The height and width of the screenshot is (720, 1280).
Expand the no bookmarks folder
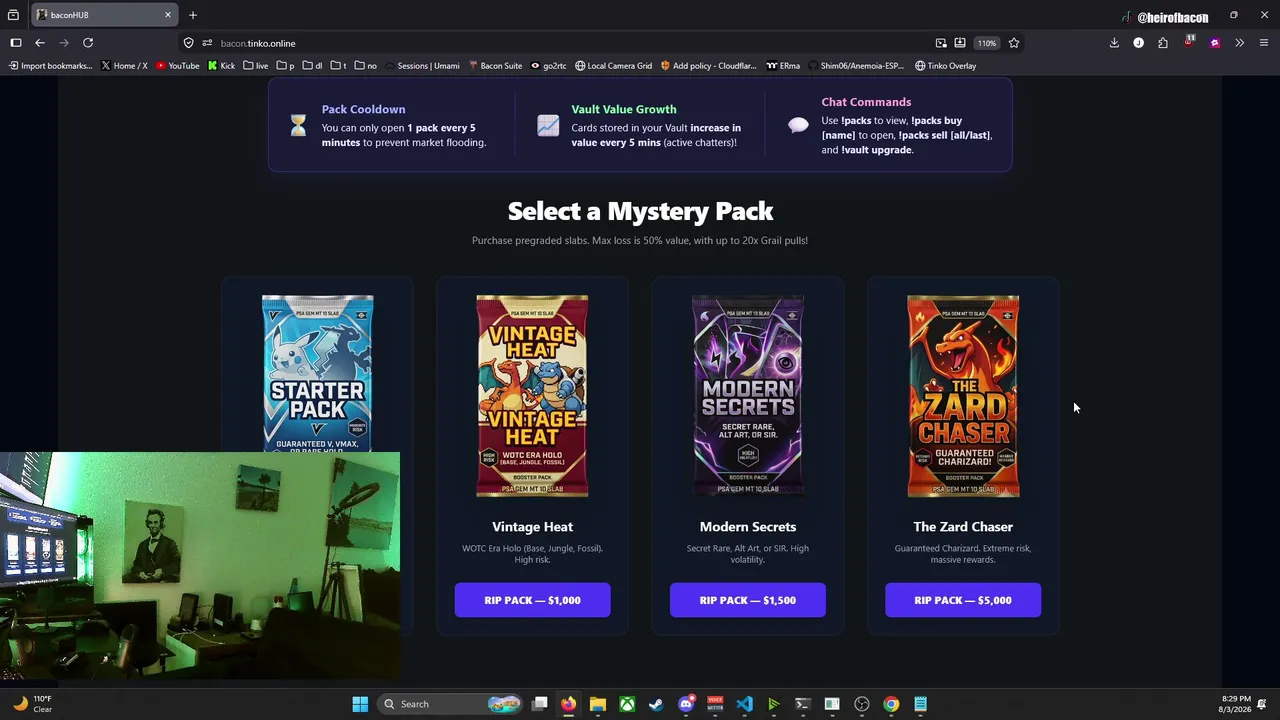[x=365, y=66]
